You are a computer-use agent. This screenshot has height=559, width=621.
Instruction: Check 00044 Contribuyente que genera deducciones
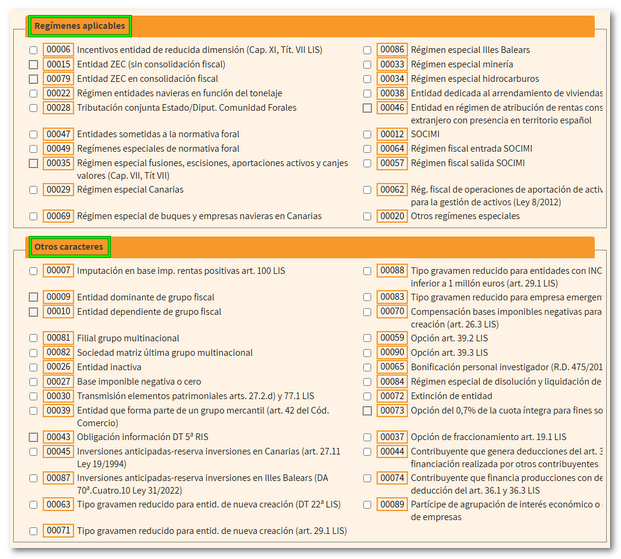point(367,452)
